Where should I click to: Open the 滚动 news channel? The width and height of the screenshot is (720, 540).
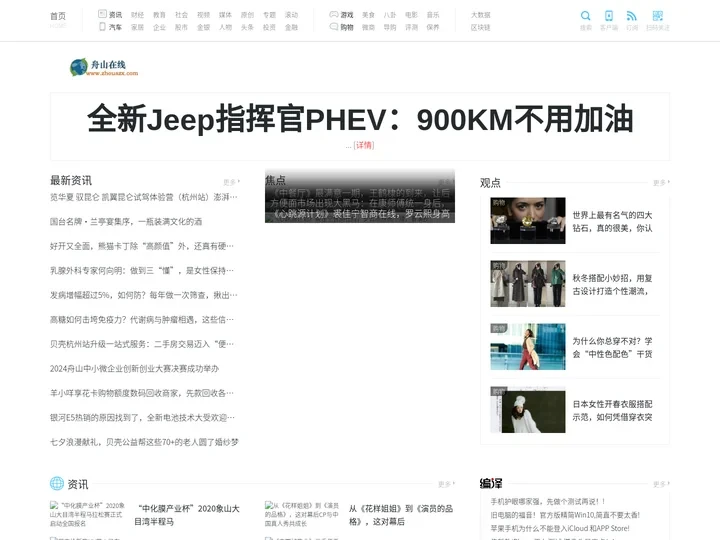(292, 15)
